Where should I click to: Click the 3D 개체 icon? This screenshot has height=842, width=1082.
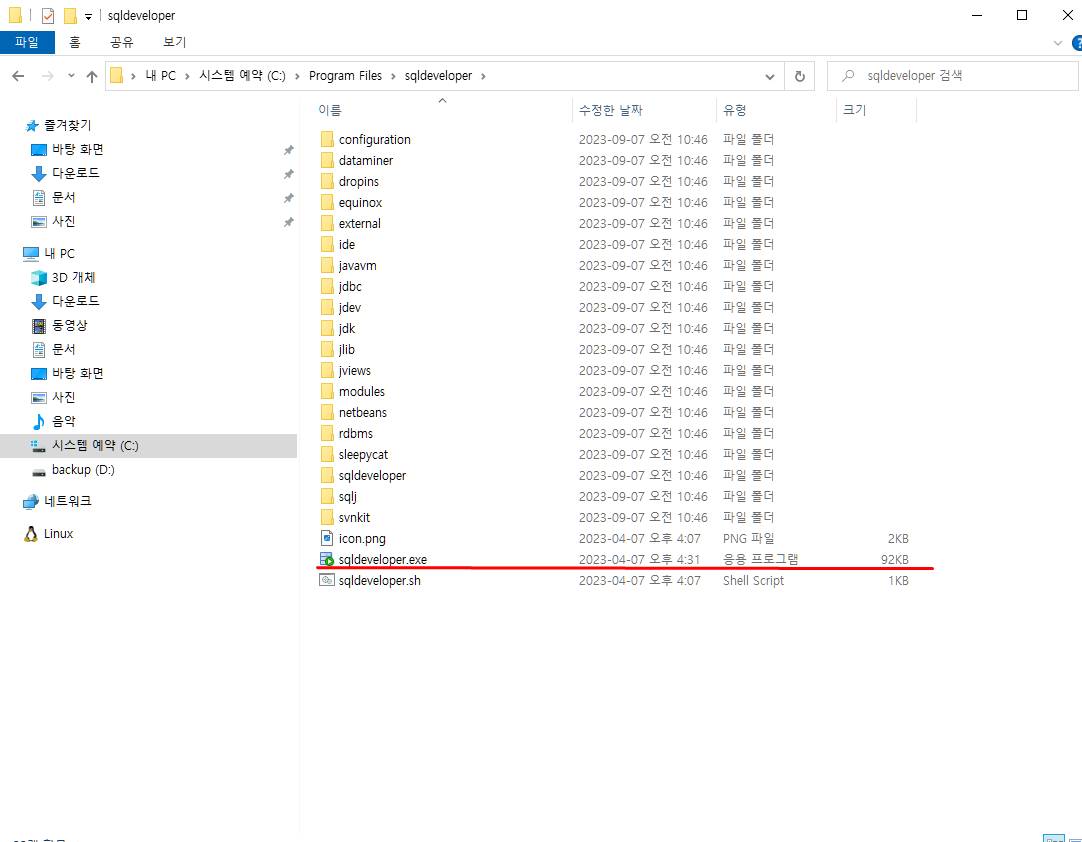pos(39,277)
